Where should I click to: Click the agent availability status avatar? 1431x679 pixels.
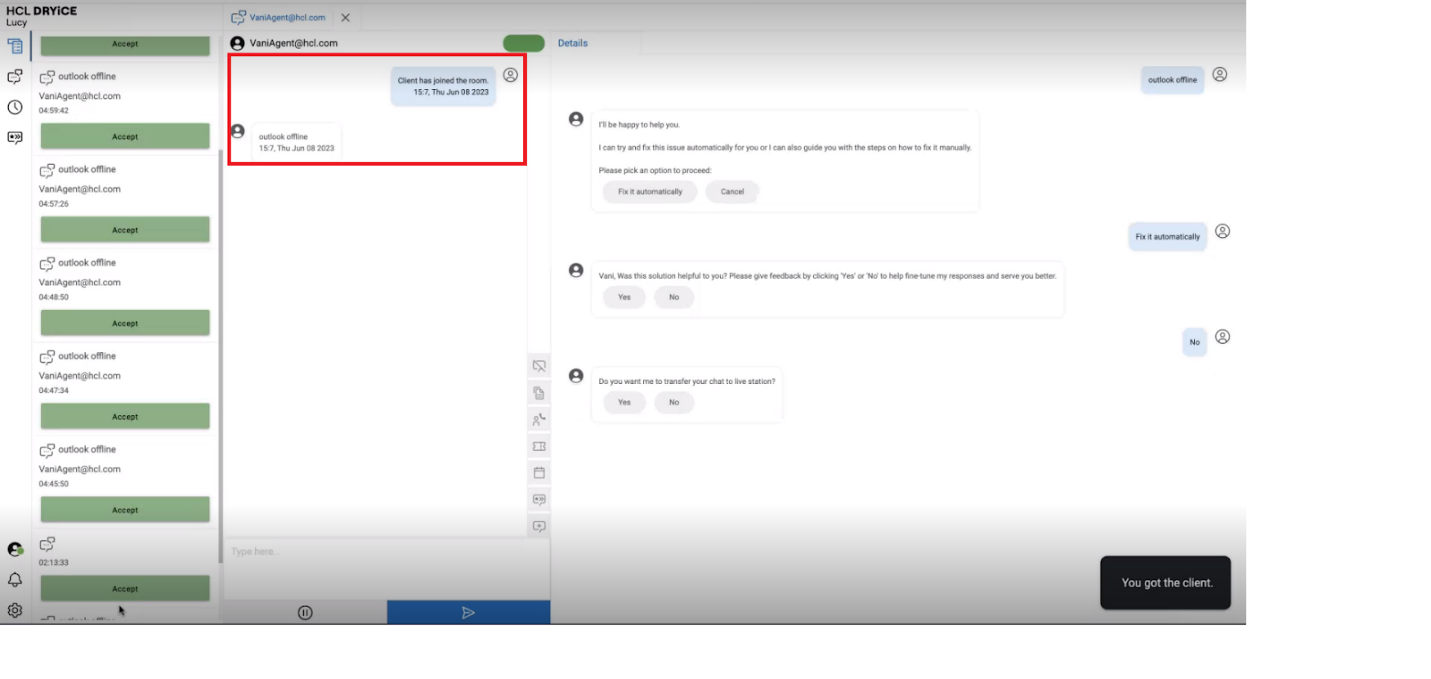15,549
